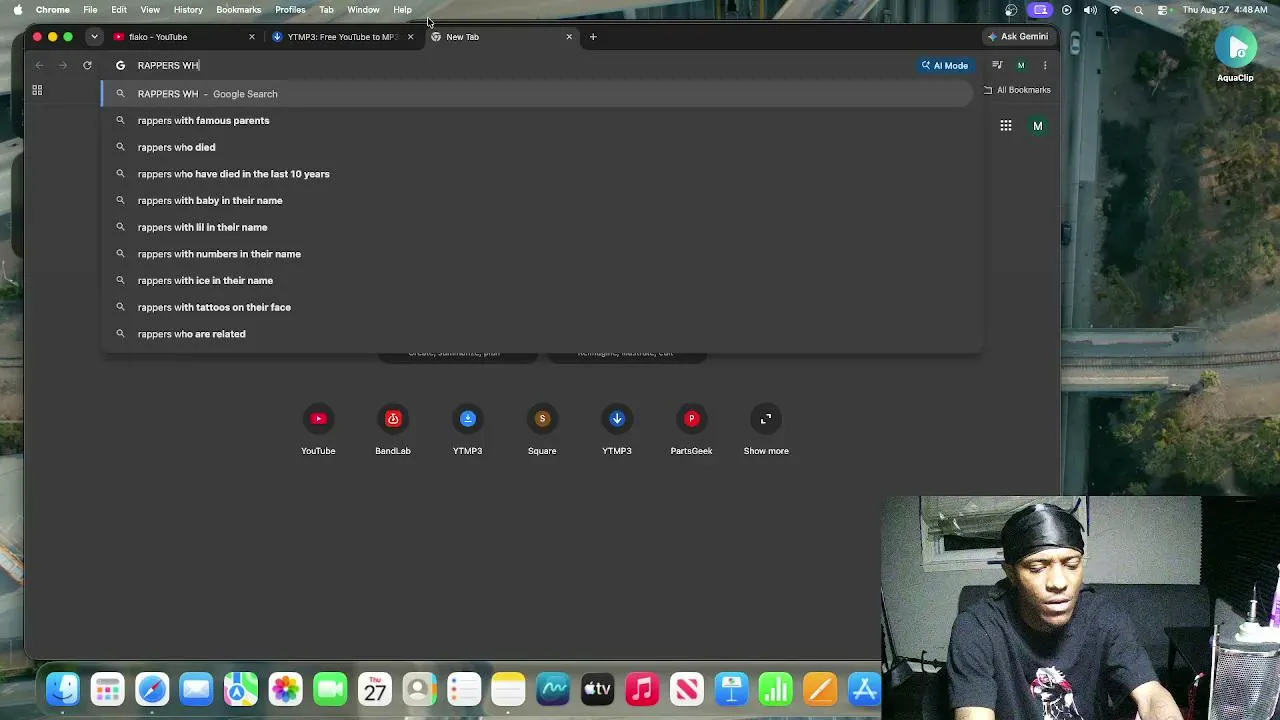Close the flako - YouTube tab

pyautogui.click(x=252, y=37)
